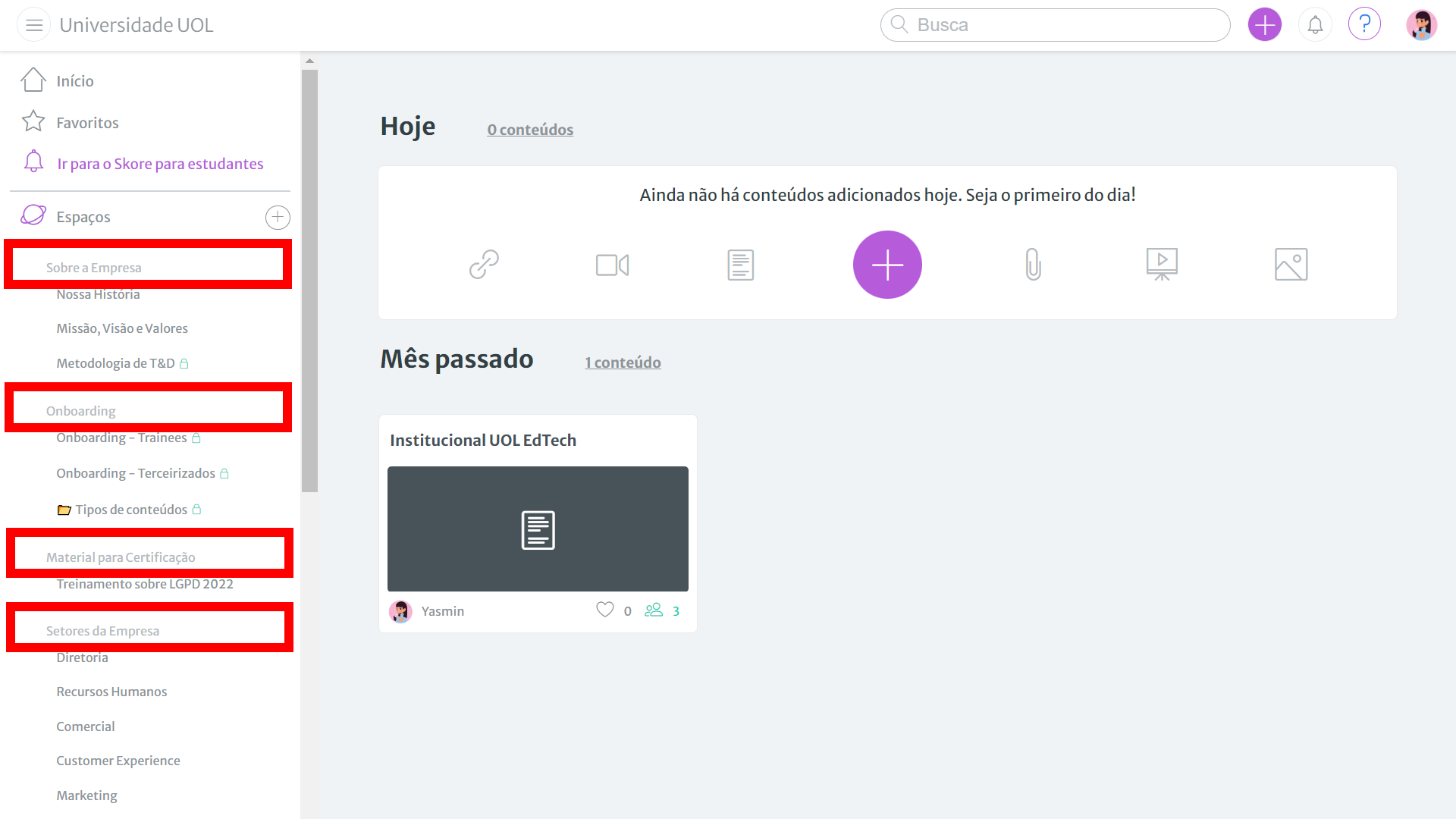Click the Yasmin author name

tap(443, 611)
